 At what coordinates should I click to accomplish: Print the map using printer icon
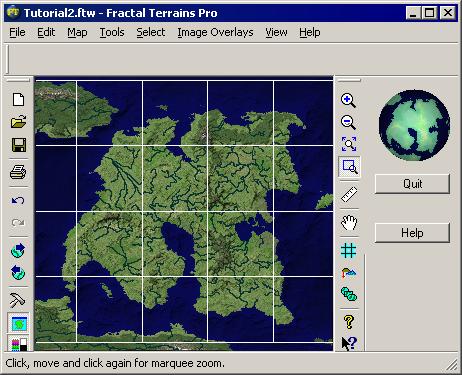coord(18,172)
